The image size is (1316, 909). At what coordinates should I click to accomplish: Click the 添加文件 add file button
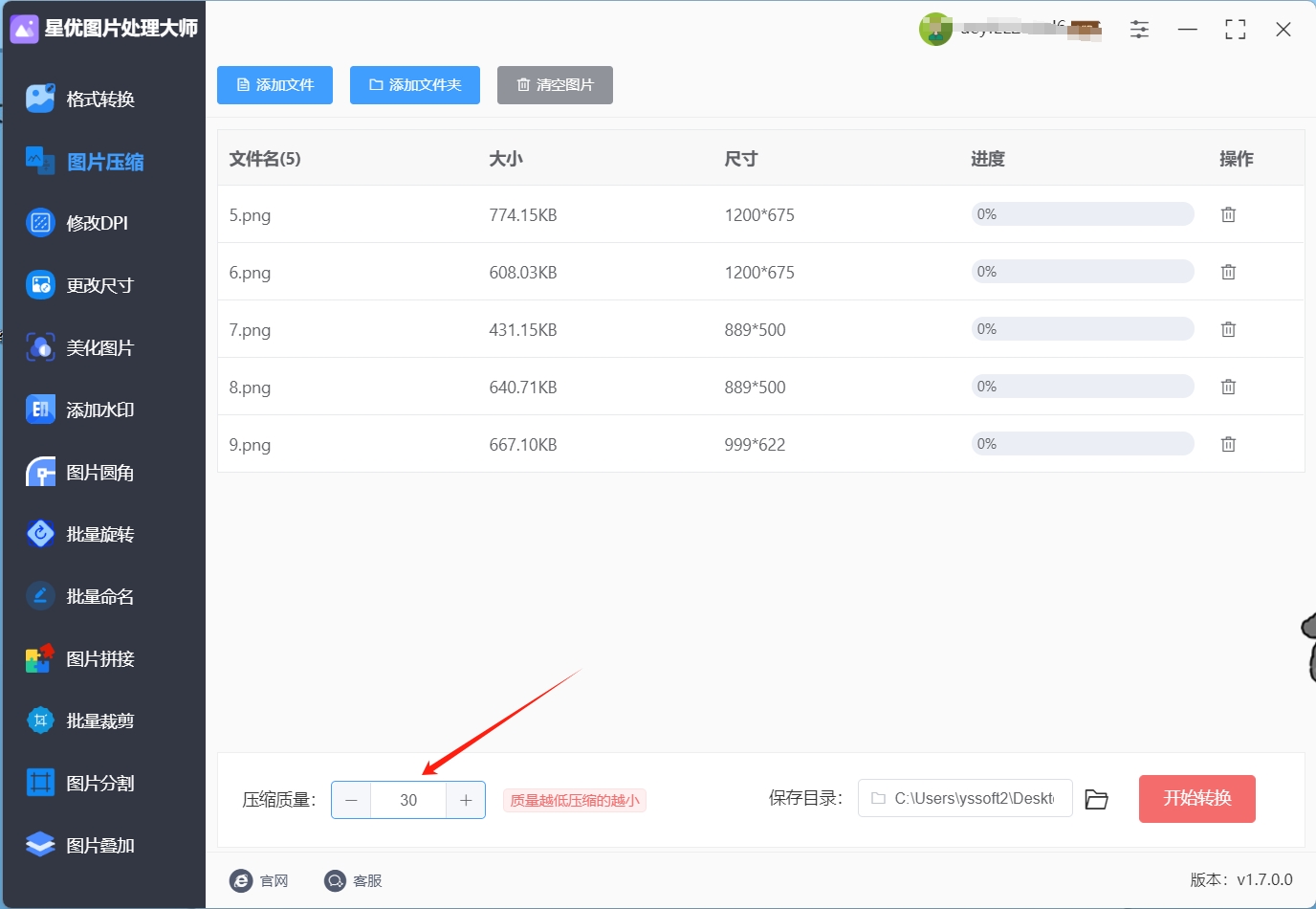tap(274, 85)
